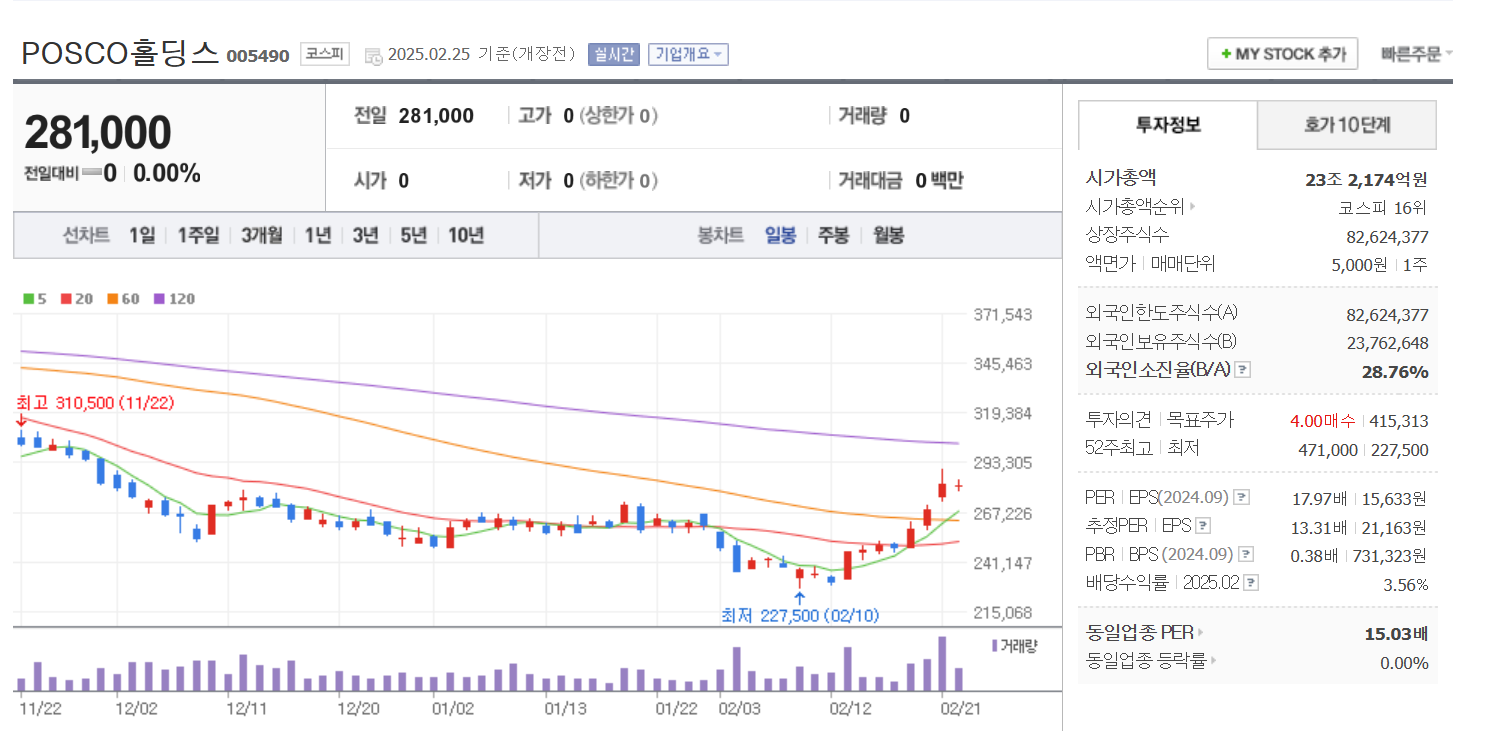The height and width of the screenshot is (731, 1494).
Task: Click the question mark beside 추정PER EPS
Action: 1202,526
